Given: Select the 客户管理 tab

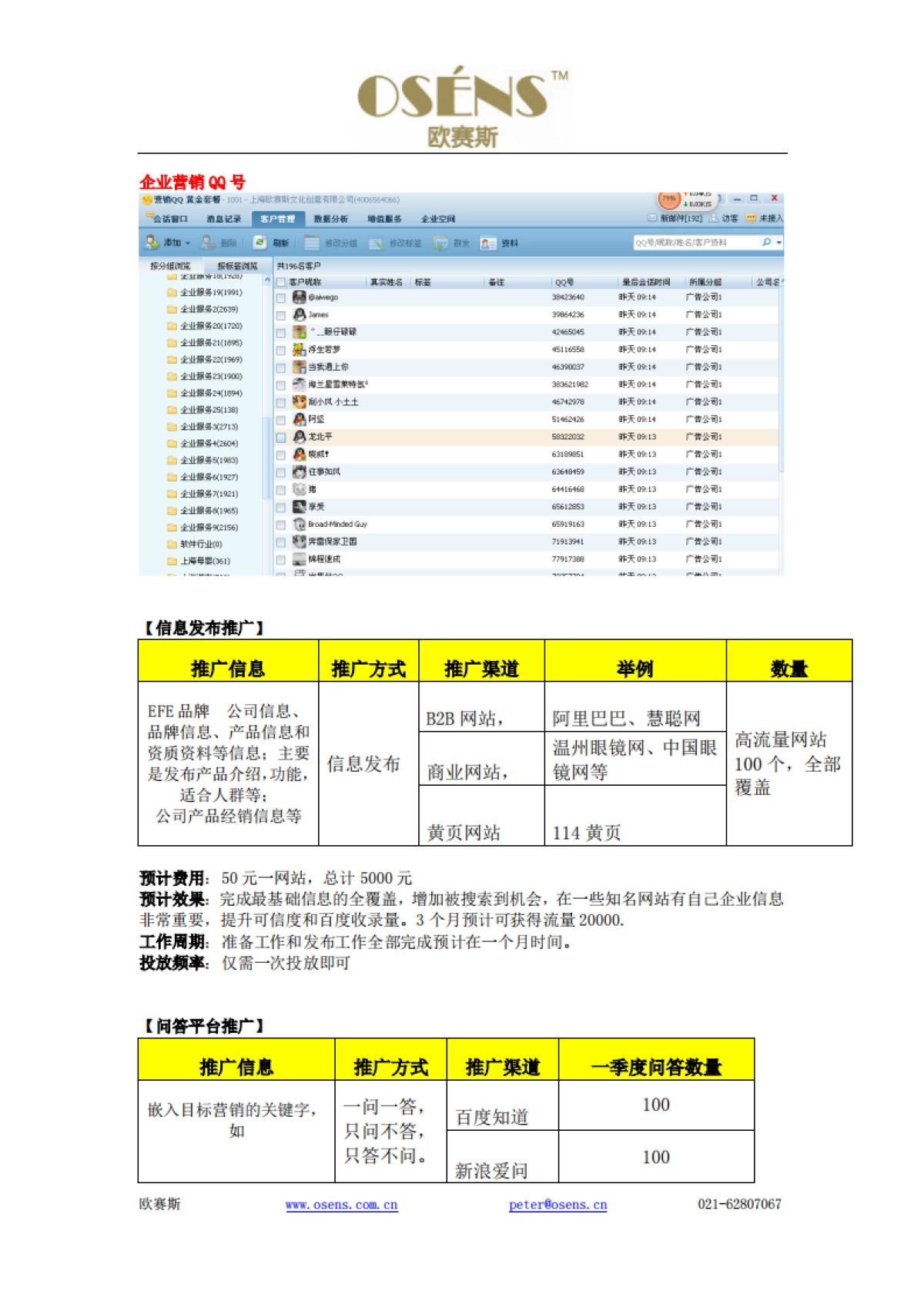Looking at the screenshot, I should (x=278, y=219).
